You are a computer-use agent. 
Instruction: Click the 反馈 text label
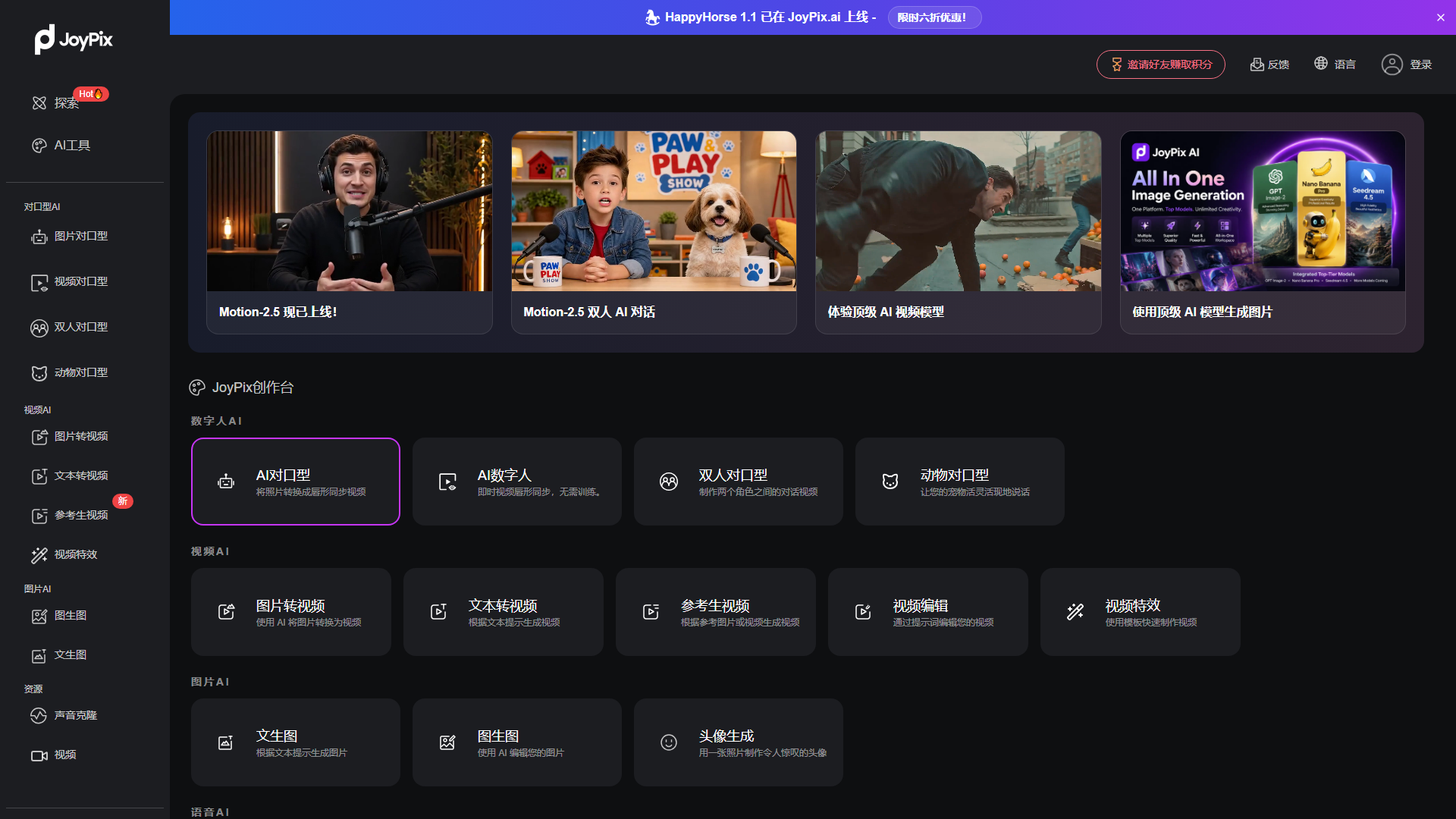pos(1279,64)
